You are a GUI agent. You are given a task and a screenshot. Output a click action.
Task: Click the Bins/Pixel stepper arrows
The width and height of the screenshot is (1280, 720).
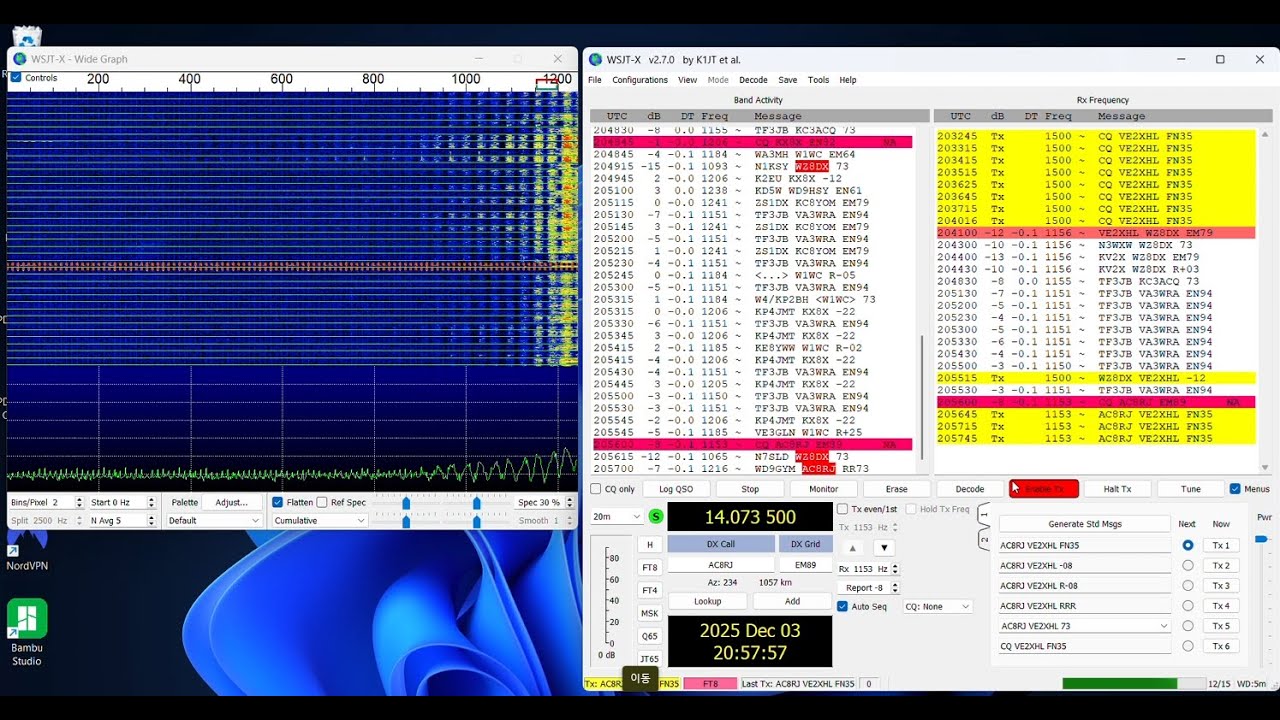(x=80, y=502)
